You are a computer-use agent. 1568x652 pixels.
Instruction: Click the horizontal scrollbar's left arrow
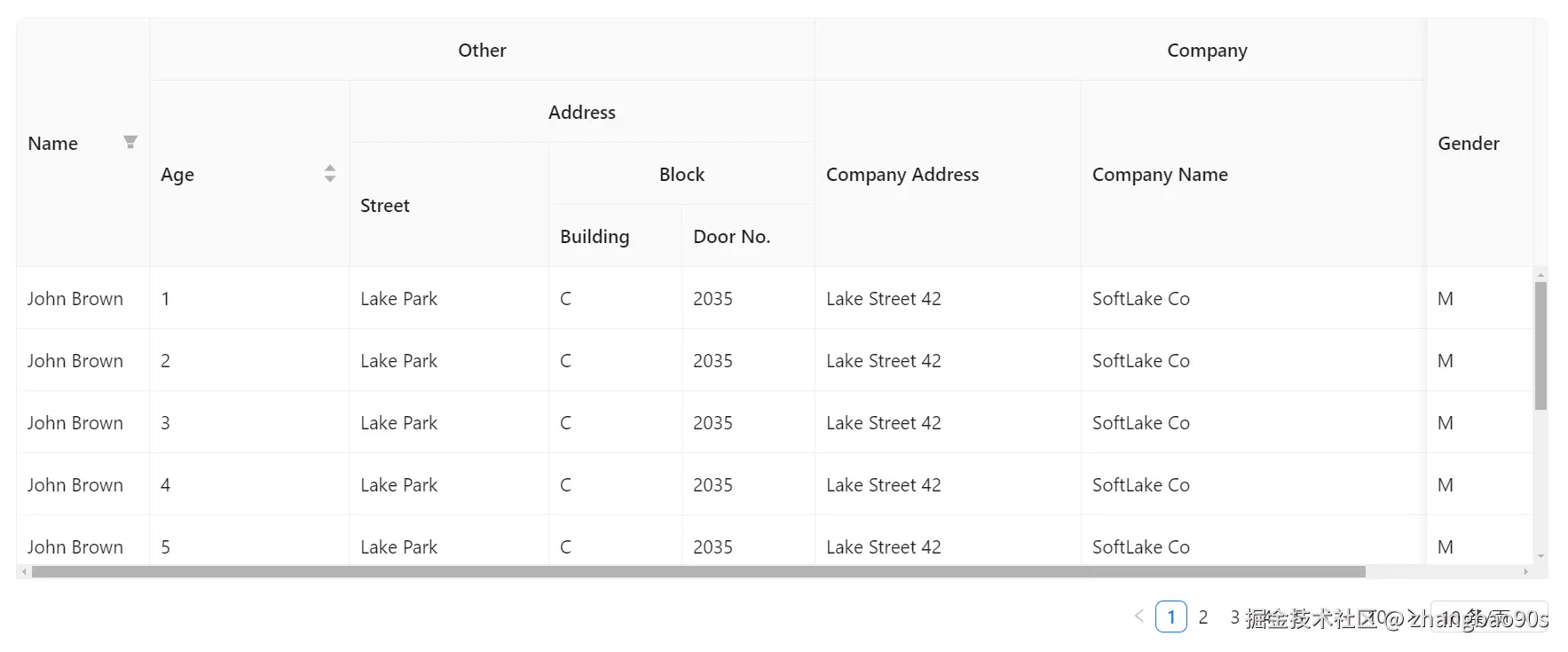pos(24,572)
